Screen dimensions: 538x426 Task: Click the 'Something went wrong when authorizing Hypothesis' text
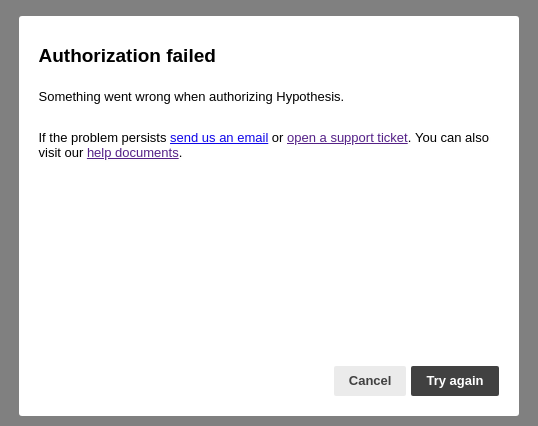pos(191,97)
